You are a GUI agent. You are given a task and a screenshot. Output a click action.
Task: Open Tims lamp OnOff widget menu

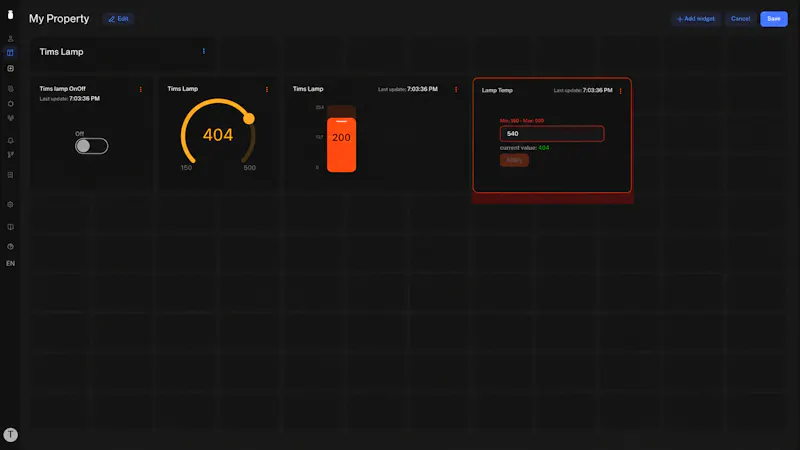141,89
